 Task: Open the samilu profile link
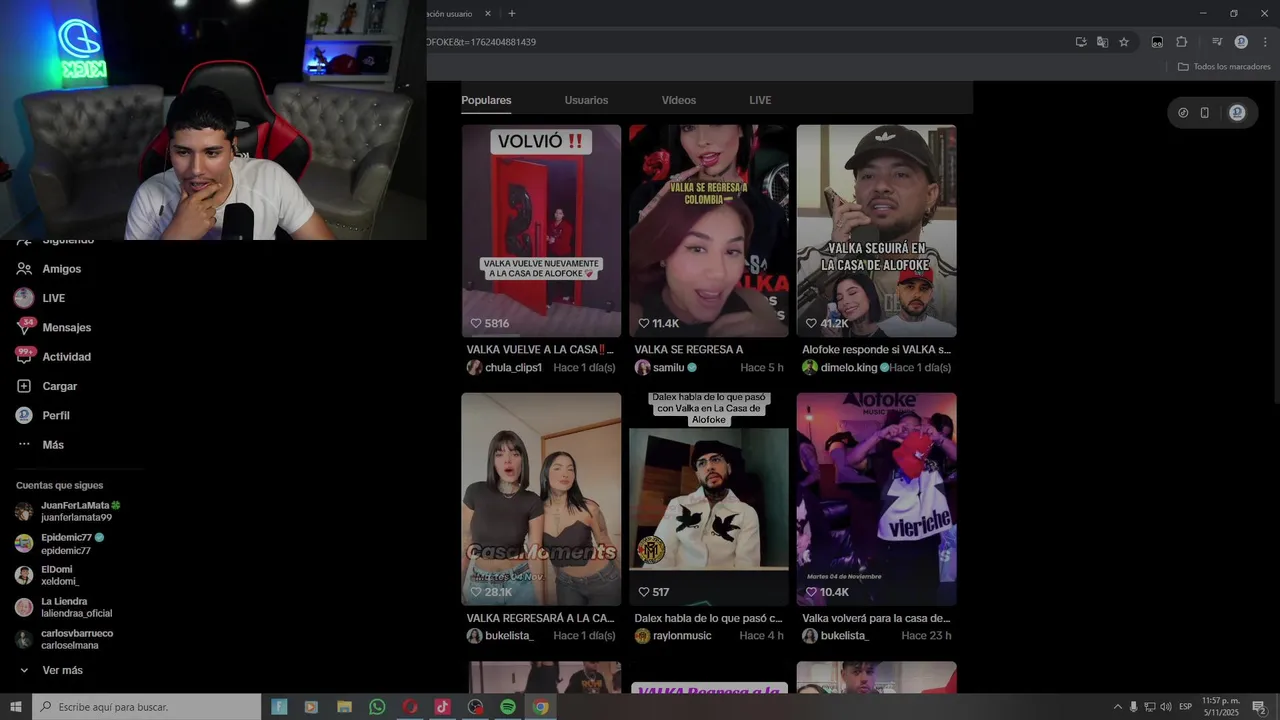[x=669, y=368]
